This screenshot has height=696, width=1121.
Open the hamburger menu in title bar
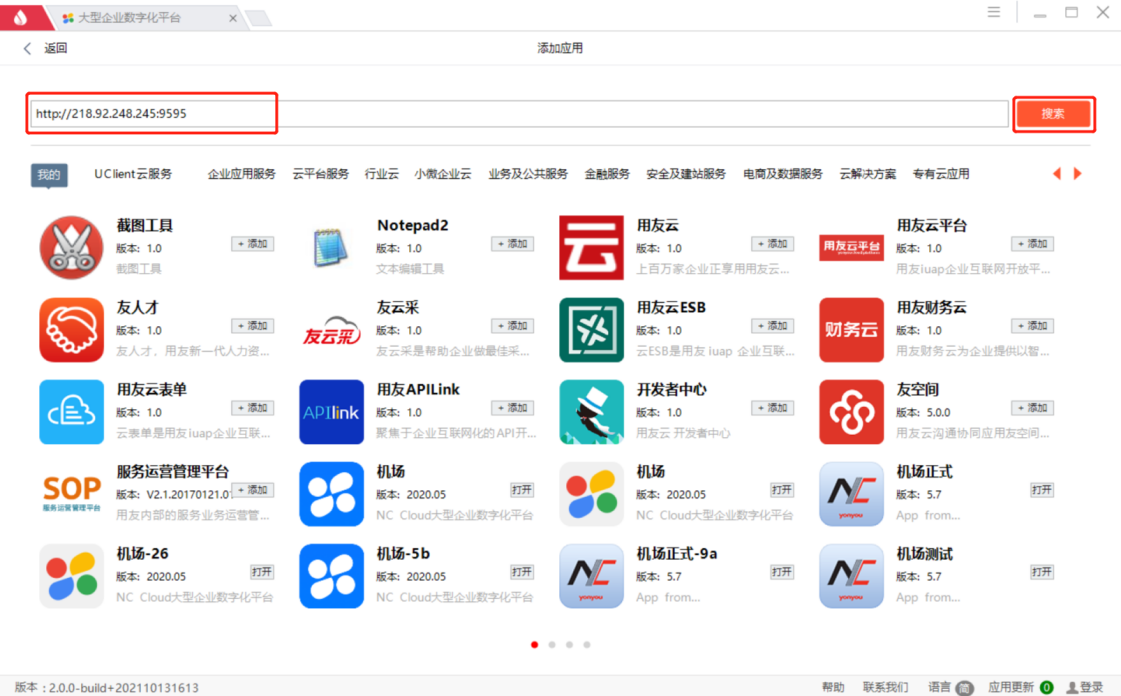(x=994, y=12)
